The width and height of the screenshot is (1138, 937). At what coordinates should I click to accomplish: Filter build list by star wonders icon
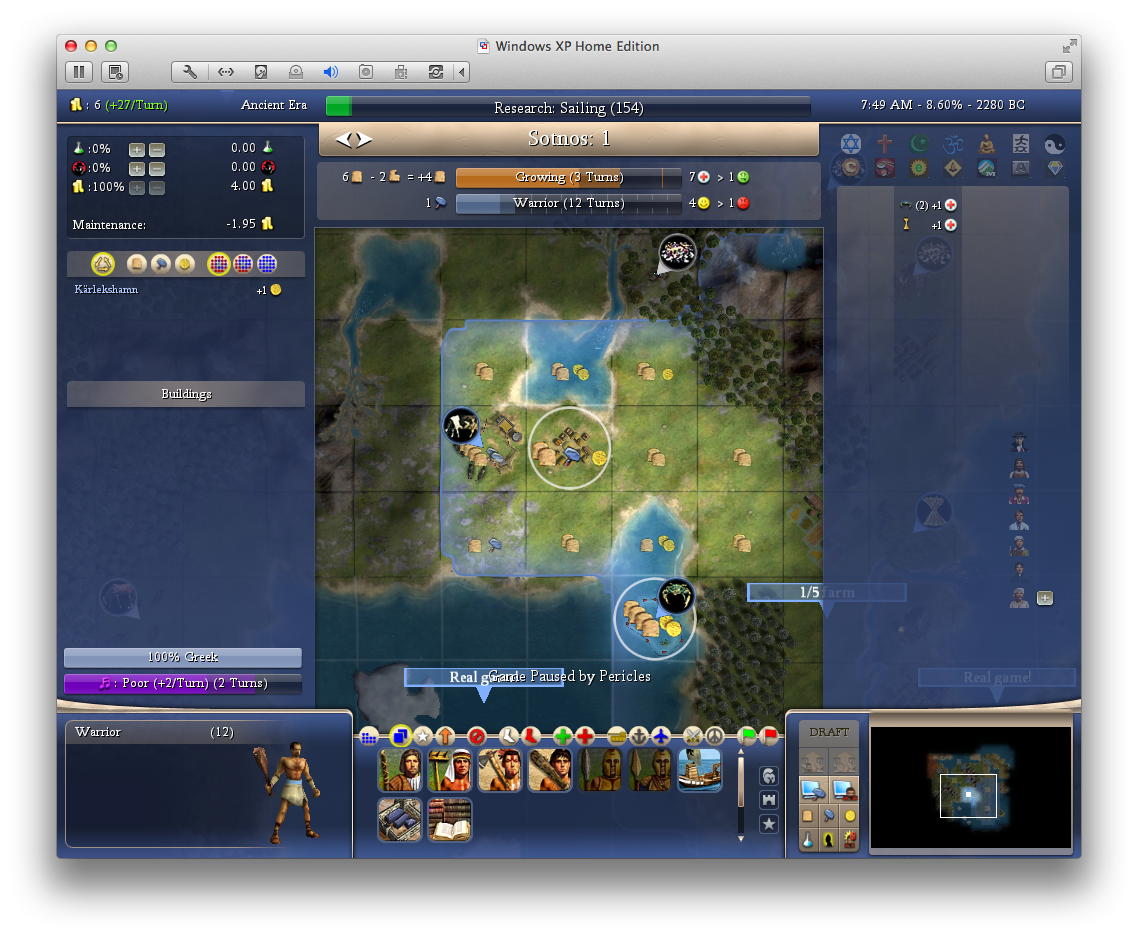769,824
